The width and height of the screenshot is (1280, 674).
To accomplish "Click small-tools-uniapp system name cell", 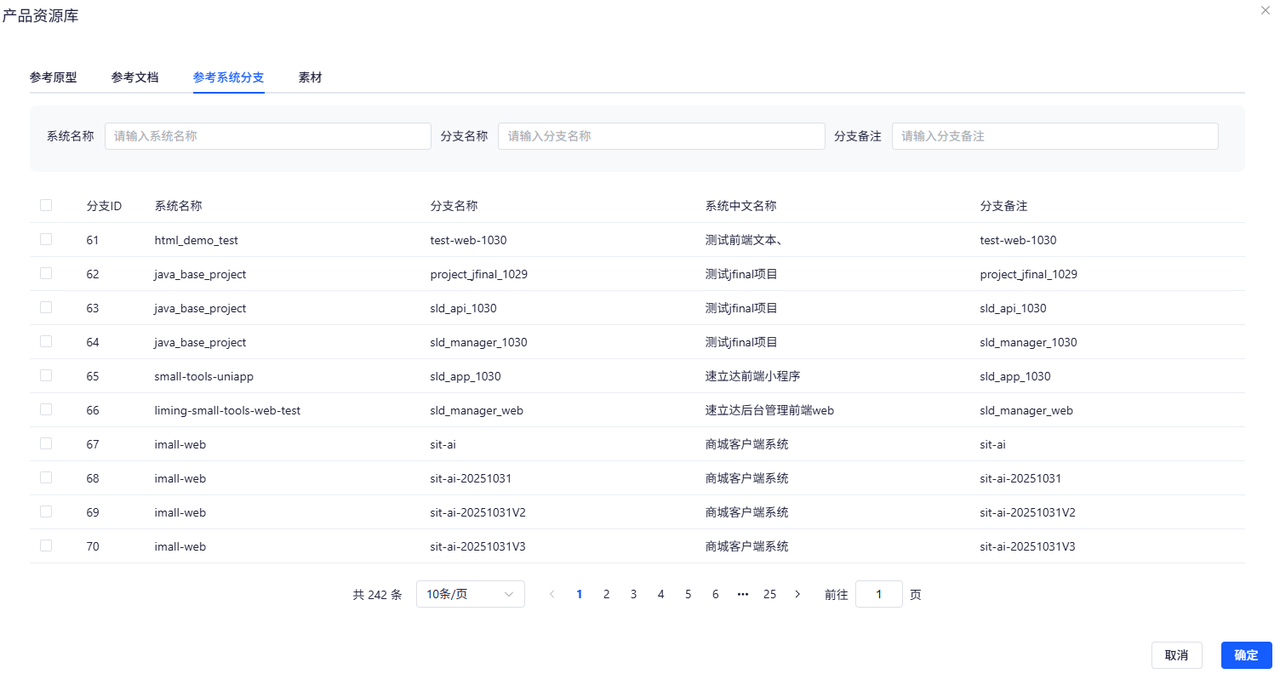I will point(204,376).
